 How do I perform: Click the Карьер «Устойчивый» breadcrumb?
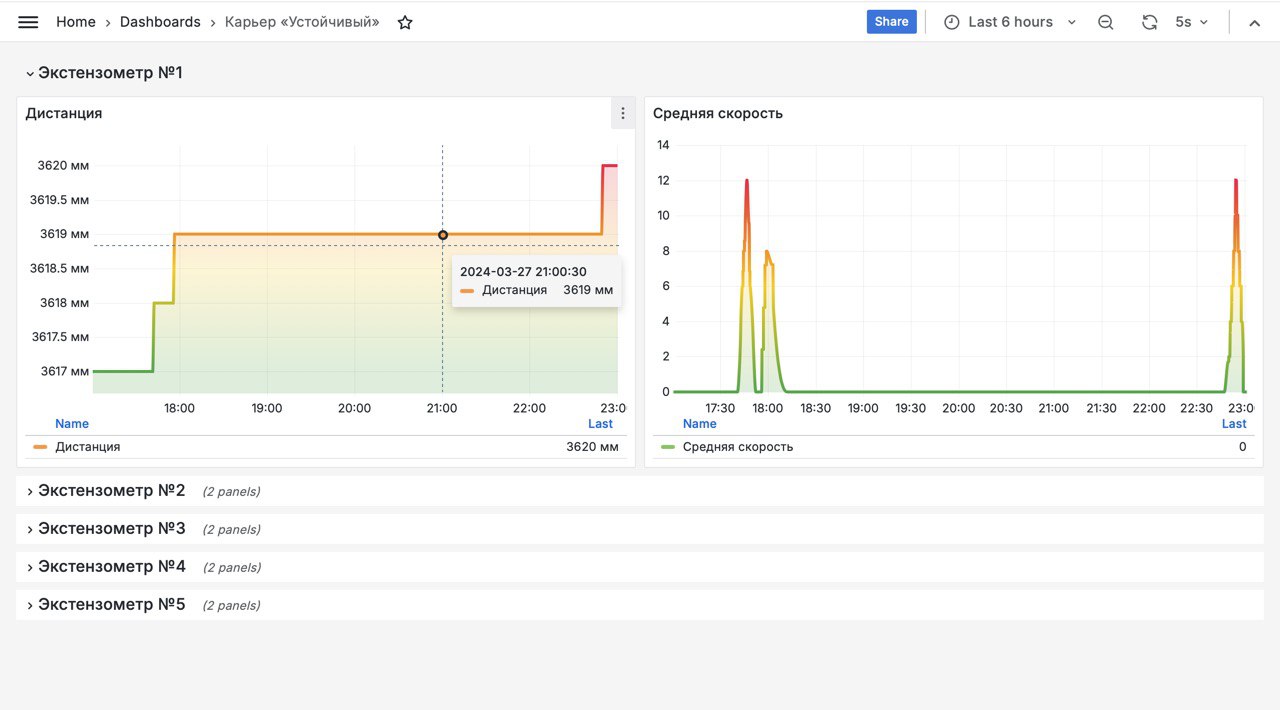pyautogui.click(x=302, y=22)
